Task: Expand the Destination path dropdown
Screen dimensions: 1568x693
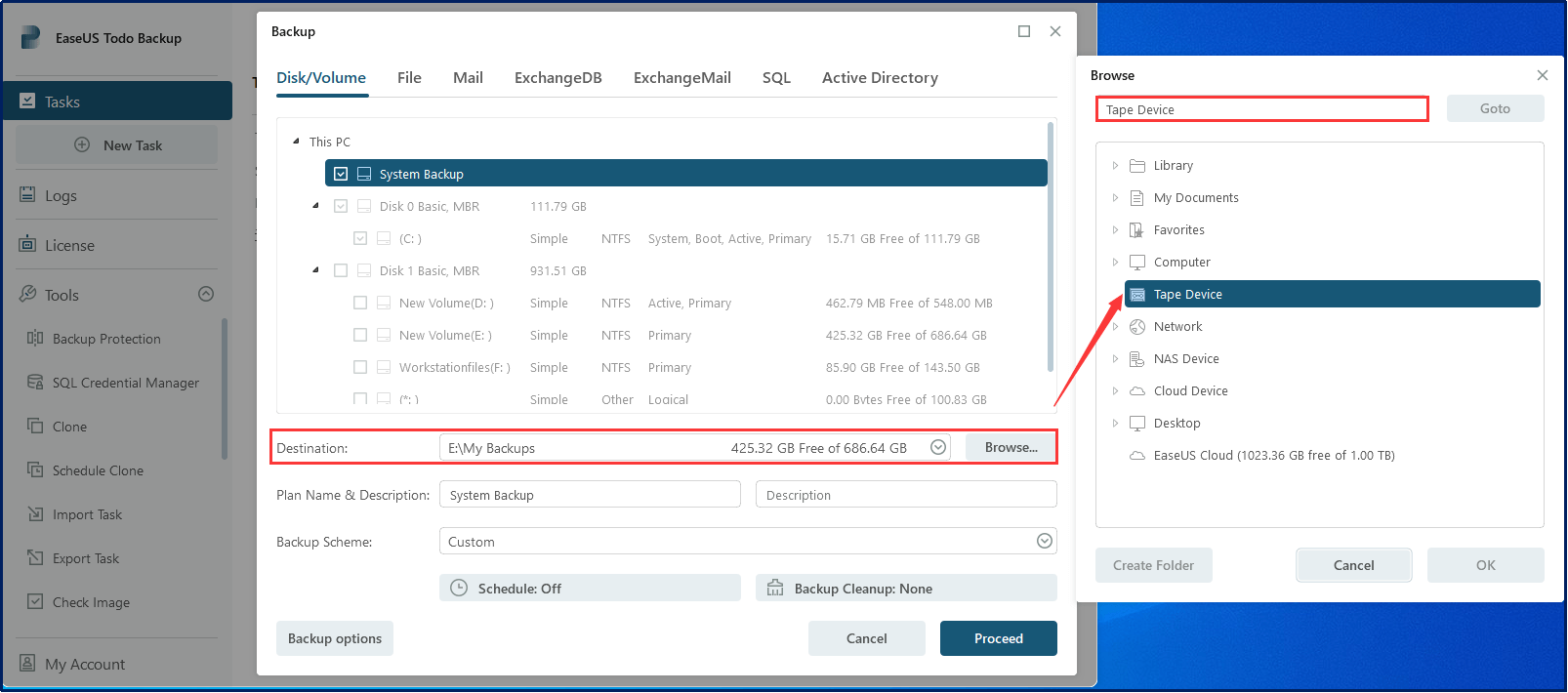Action: click(x=937, y=448)
